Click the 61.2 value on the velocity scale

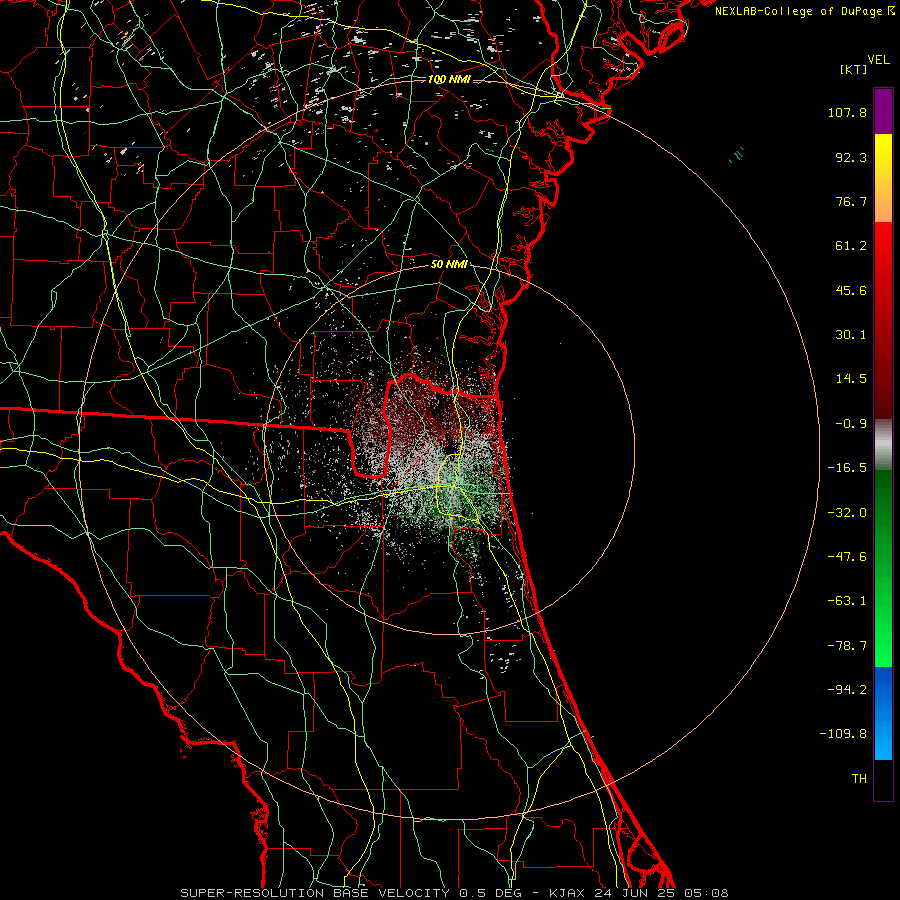coord(851,246)
